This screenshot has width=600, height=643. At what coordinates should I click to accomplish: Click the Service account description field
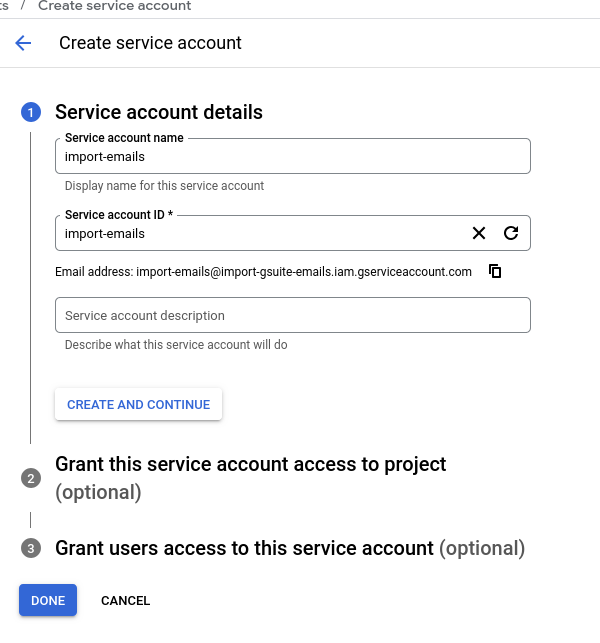292,315
